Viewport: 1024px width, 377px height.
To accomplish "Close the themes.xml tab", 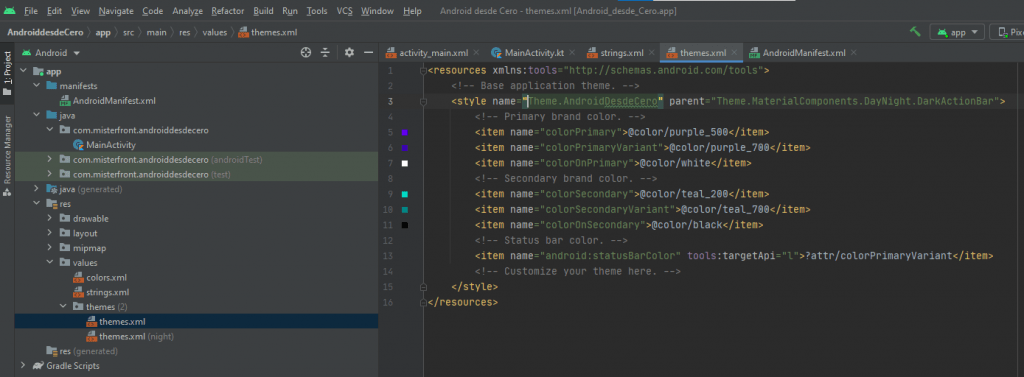I will pyautogui.click(x=735, y=53).
